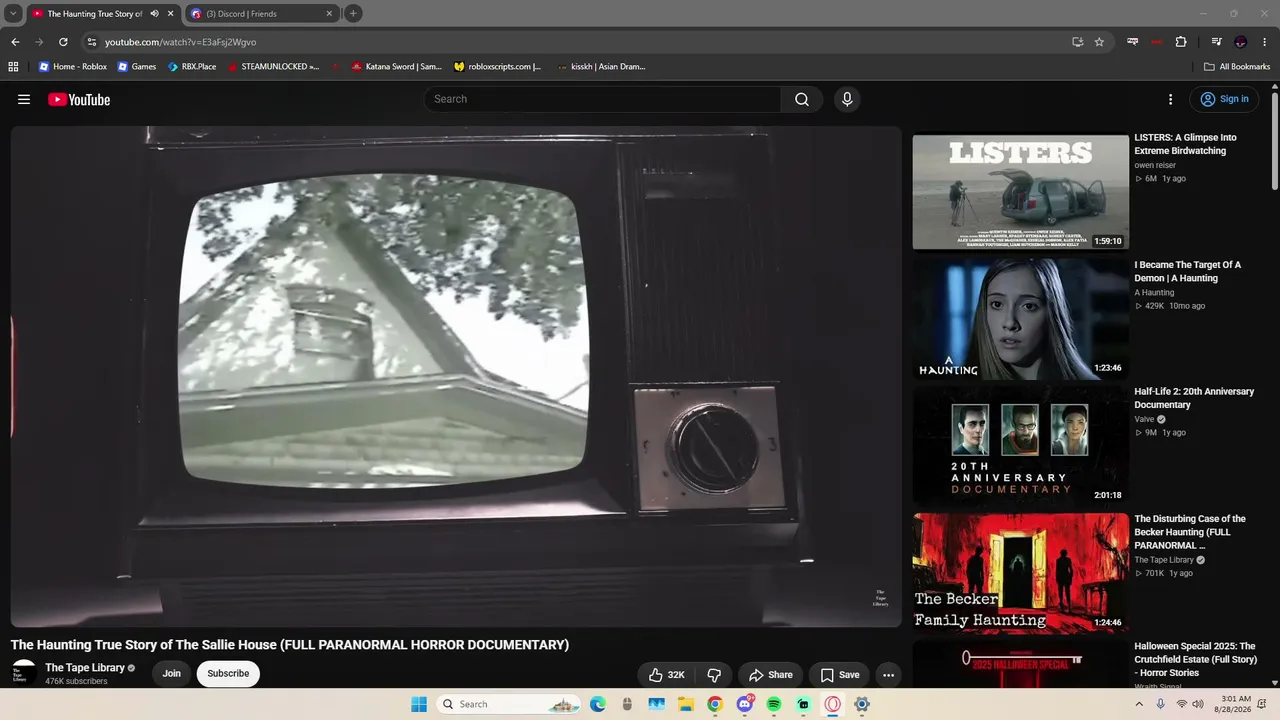Screen dimensions: 1280x720
Task: Click the video player to pause
Action: pos(456,377)
